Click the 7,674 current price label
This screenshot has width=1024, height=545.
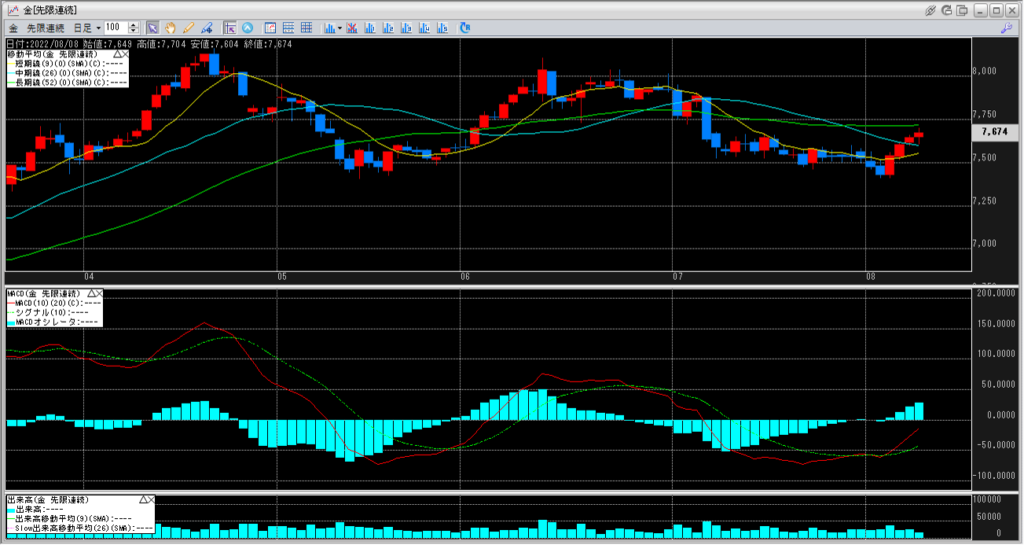[x=994, y=131]
